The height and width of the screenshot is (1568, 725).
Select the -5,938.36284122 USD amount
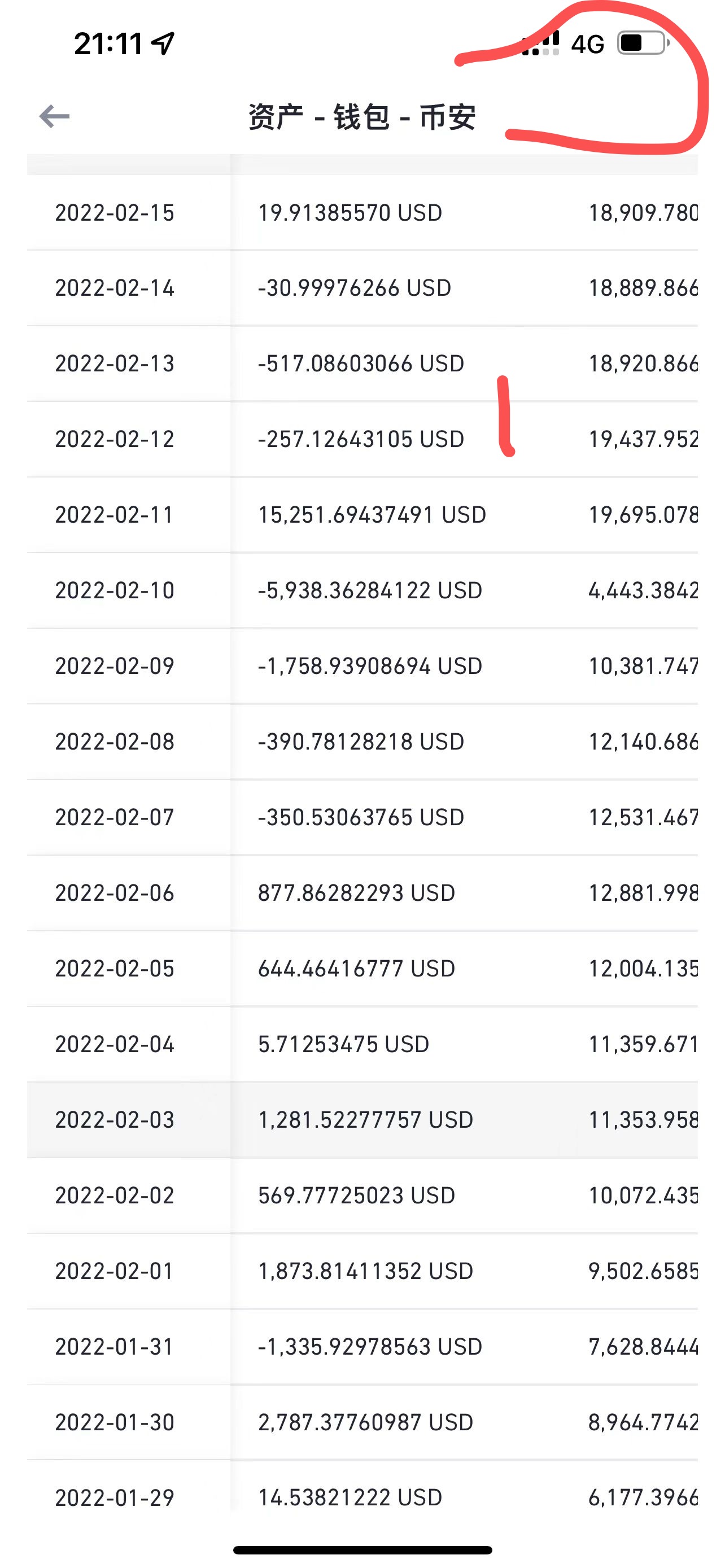click(370, 590)
